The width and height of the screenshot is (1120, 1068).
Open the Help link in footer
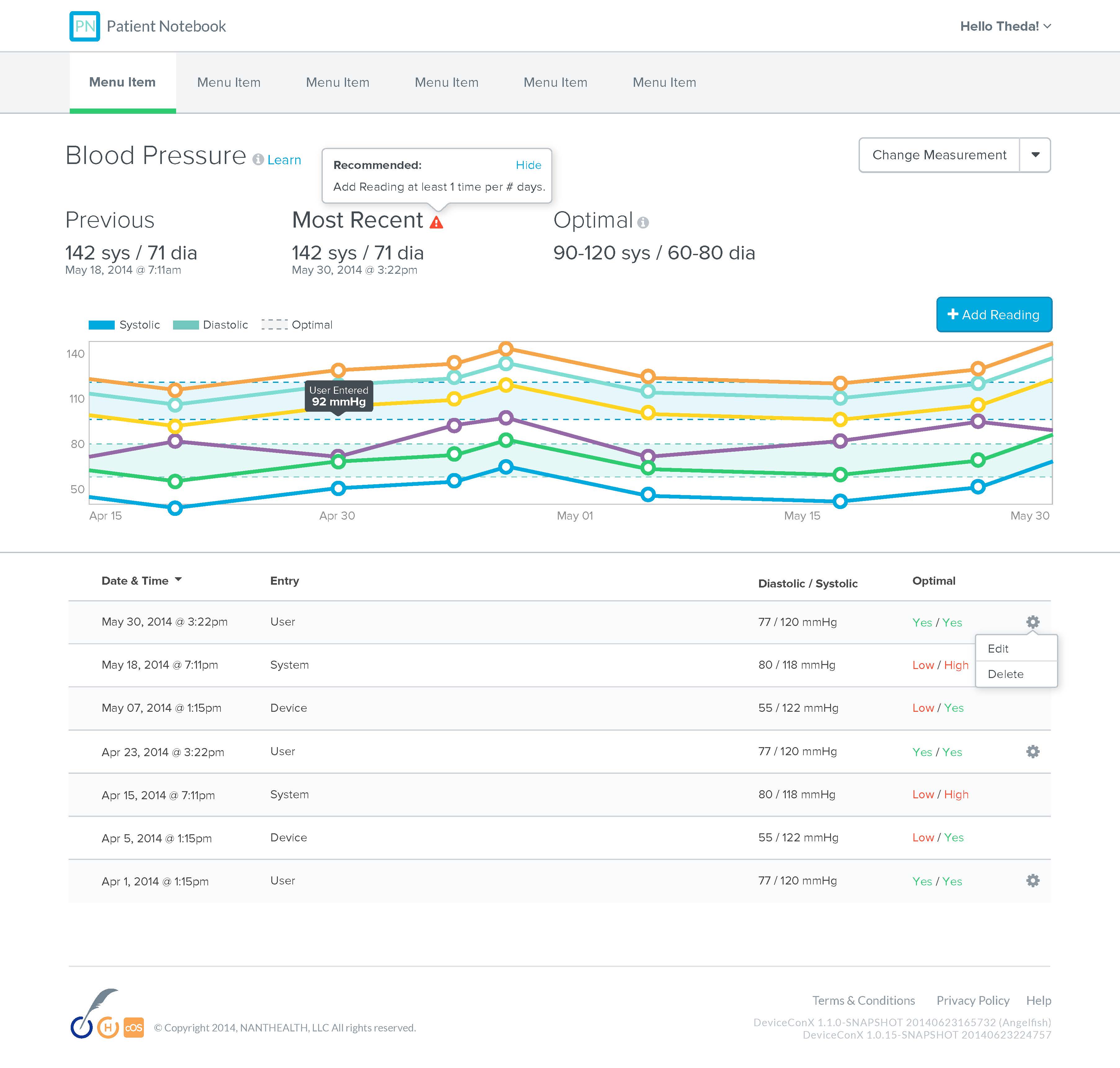[1038, 1000]
